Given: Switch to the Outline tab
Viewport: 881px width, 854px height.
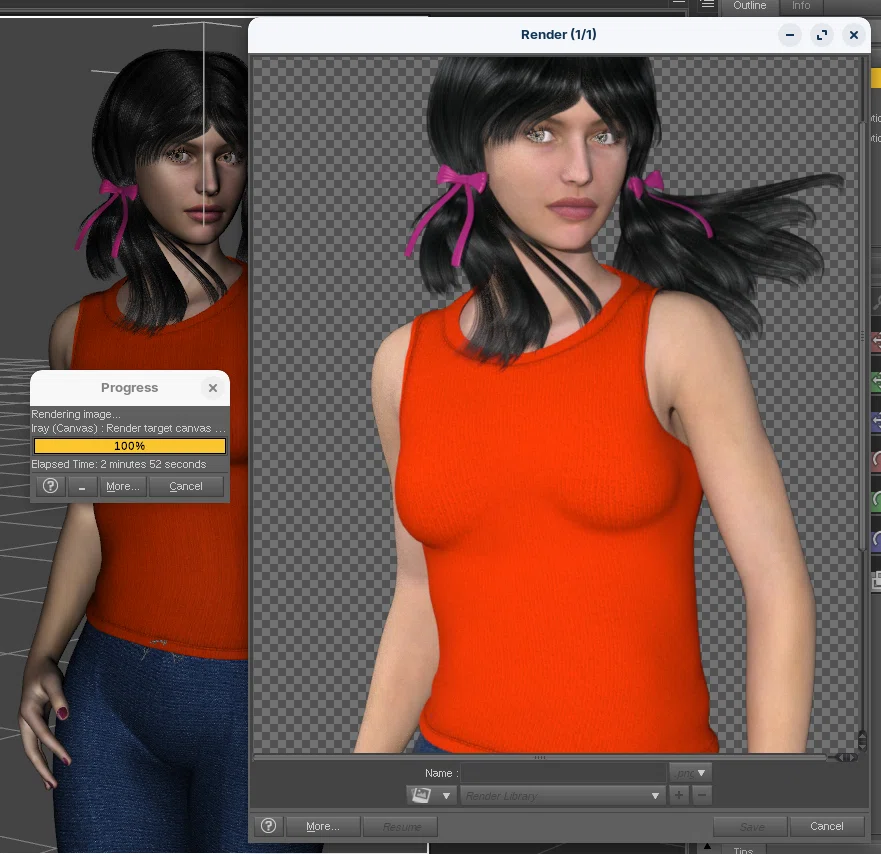Looking at the screenshot, I should 750,6.
